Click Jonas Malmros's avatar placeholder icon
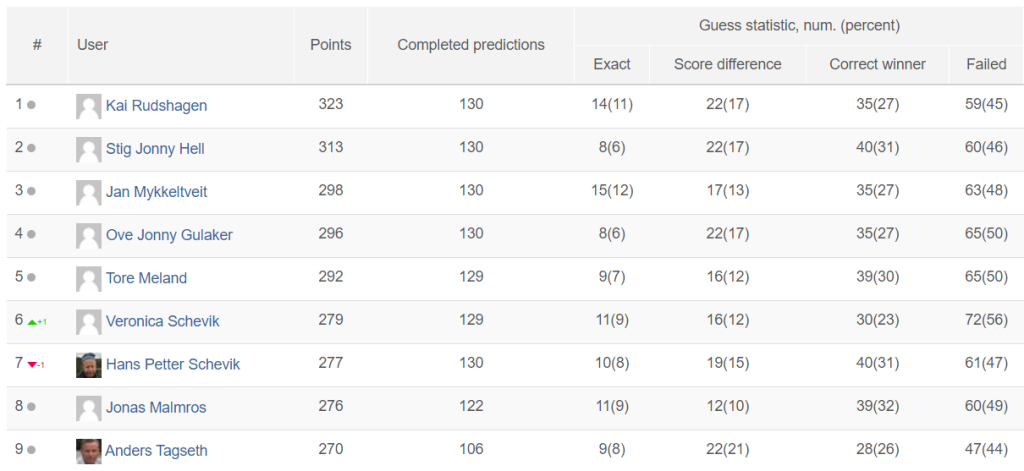The height and width of the screenshot is (471, 1024). [88, 408]
